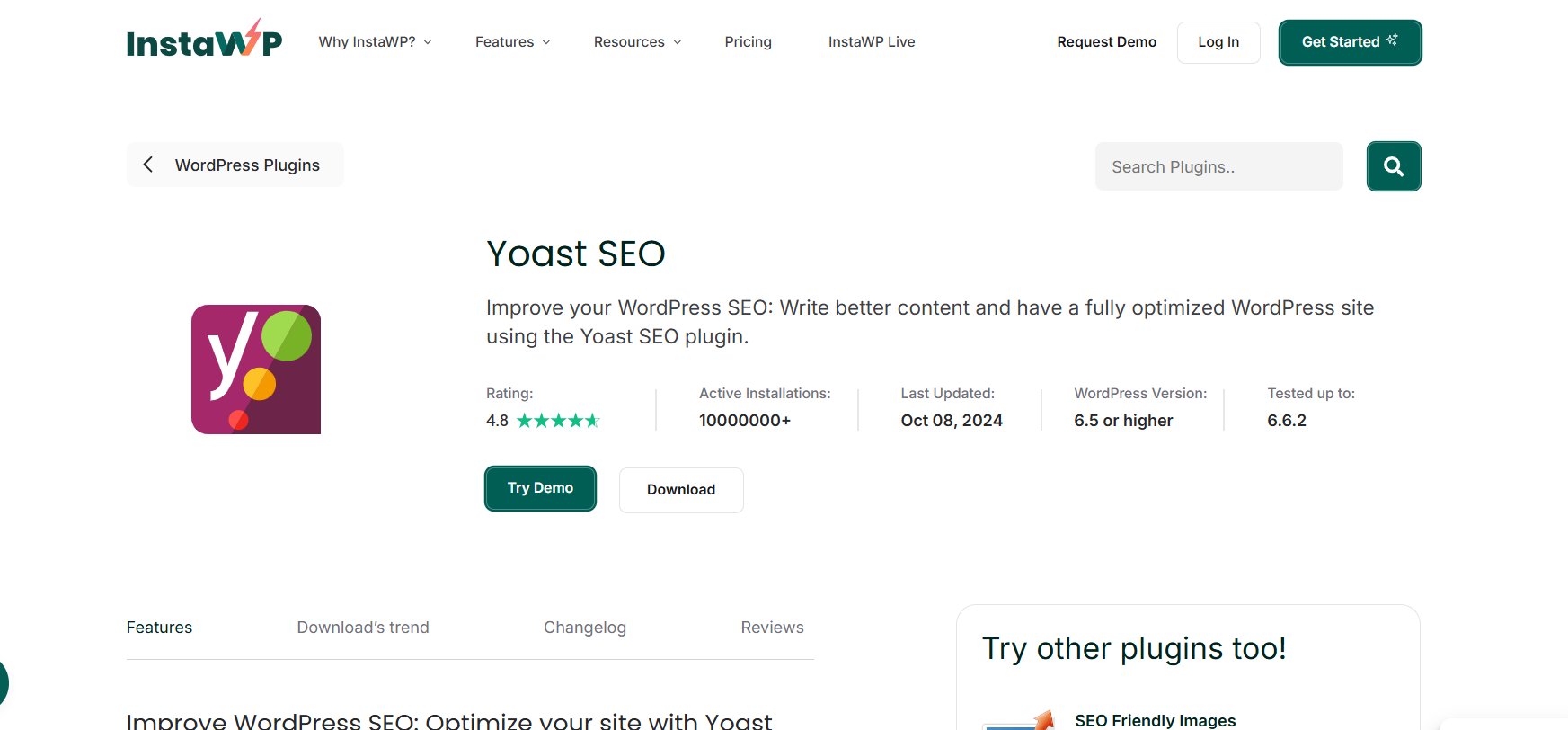Switch to the Reviews tab

[x=772, y=628]
